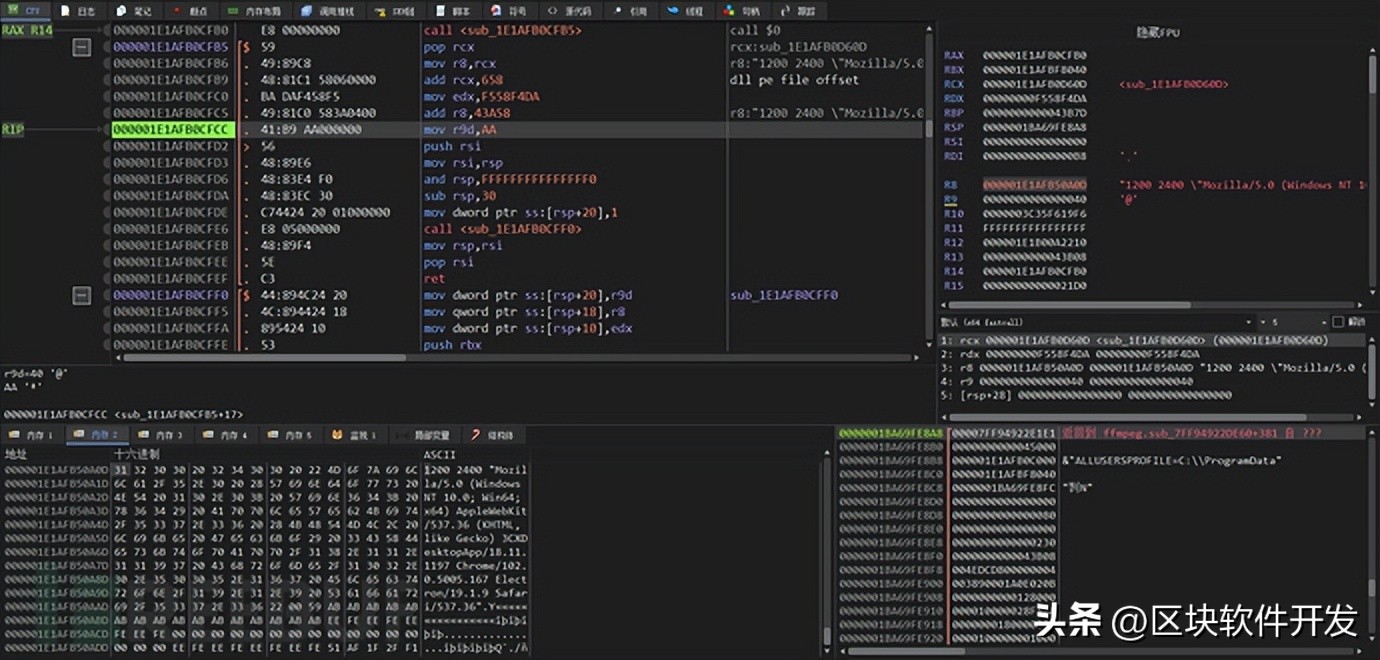Switch to the 局部变量 local variables tab
Screen dimensions: 1380x660
[430, 435]
